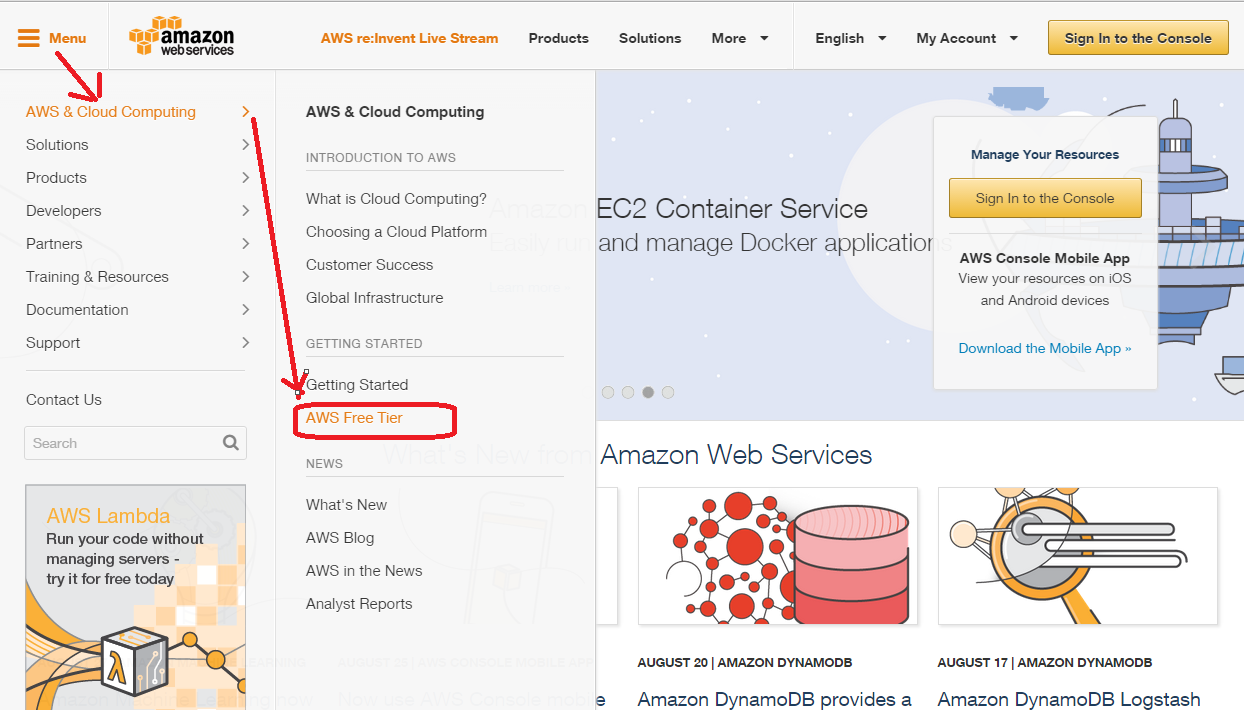This screenshot has height=710, width=1244.
Task: Select the fourth carousel dot
Action: pyautogui.click(x=668, y=392)
